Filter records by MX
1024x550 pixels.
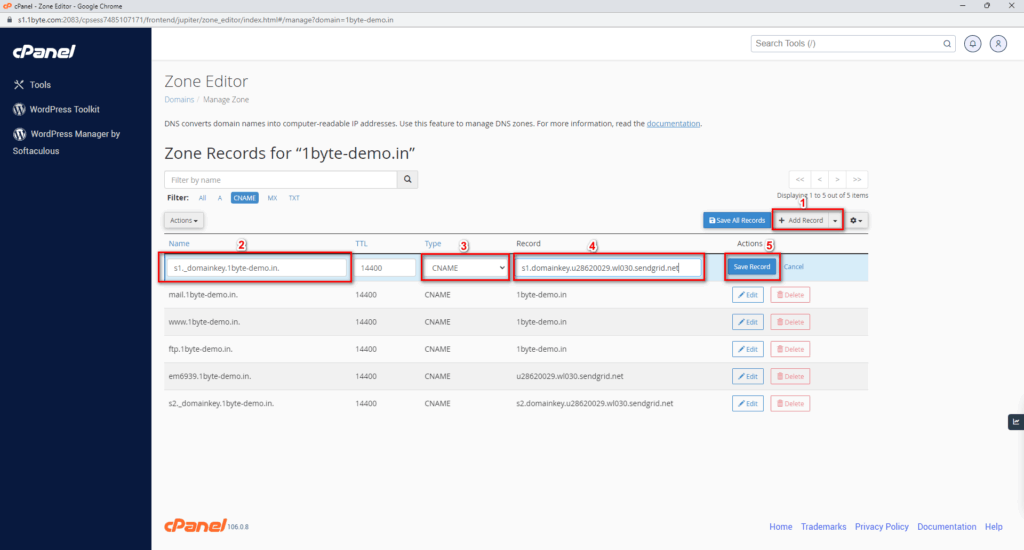272,198
